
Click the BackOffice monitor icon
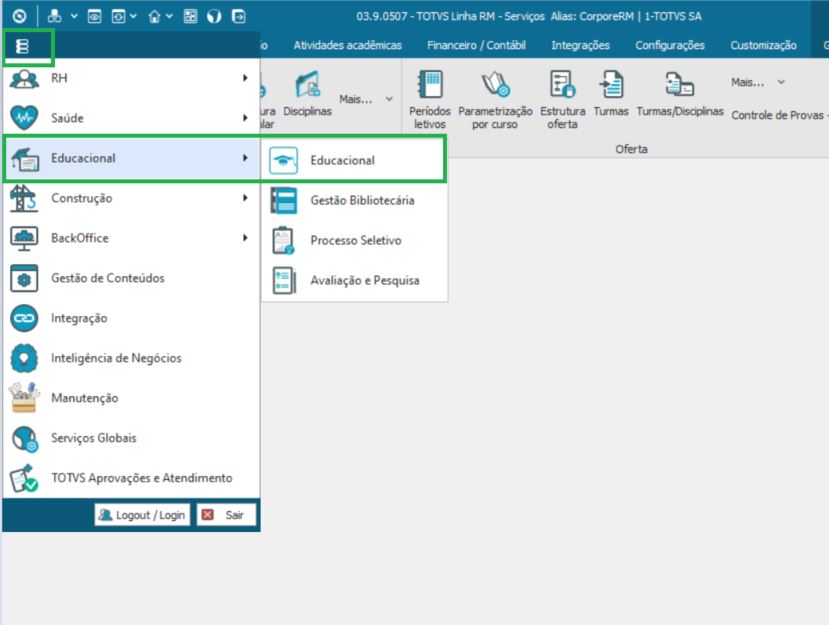(24, 238)
